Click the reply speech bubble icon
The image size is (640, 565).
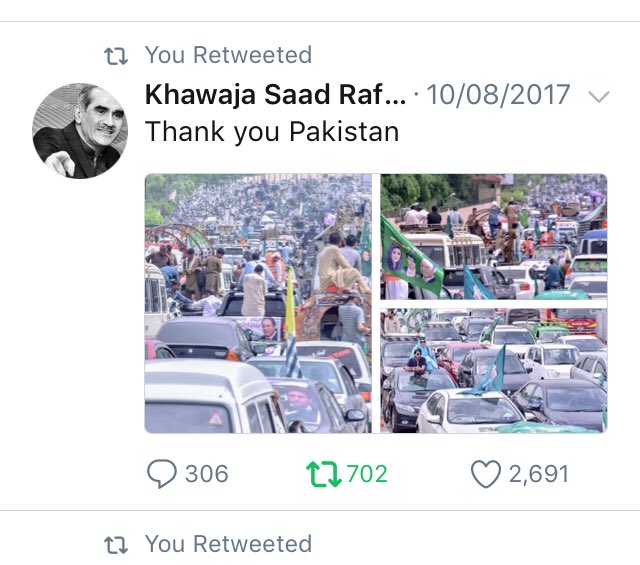pos(162,474)
